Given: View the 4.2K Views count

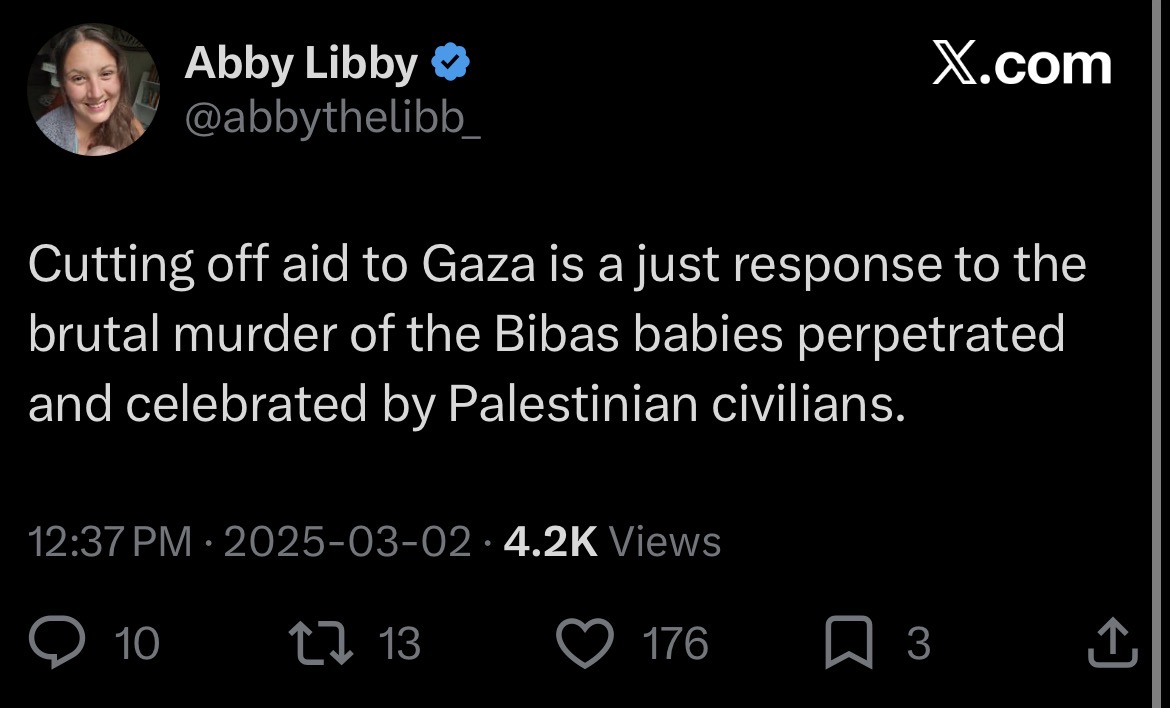Looking at the screenshot, I should (612, 542).
